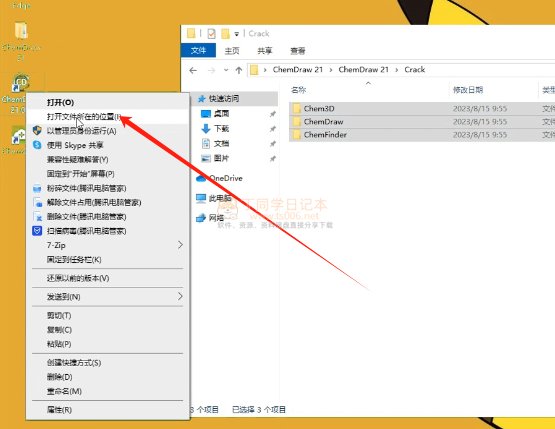Click the properties checkmark icon in title bar
The image size is (555, 429).
(211, 34)
